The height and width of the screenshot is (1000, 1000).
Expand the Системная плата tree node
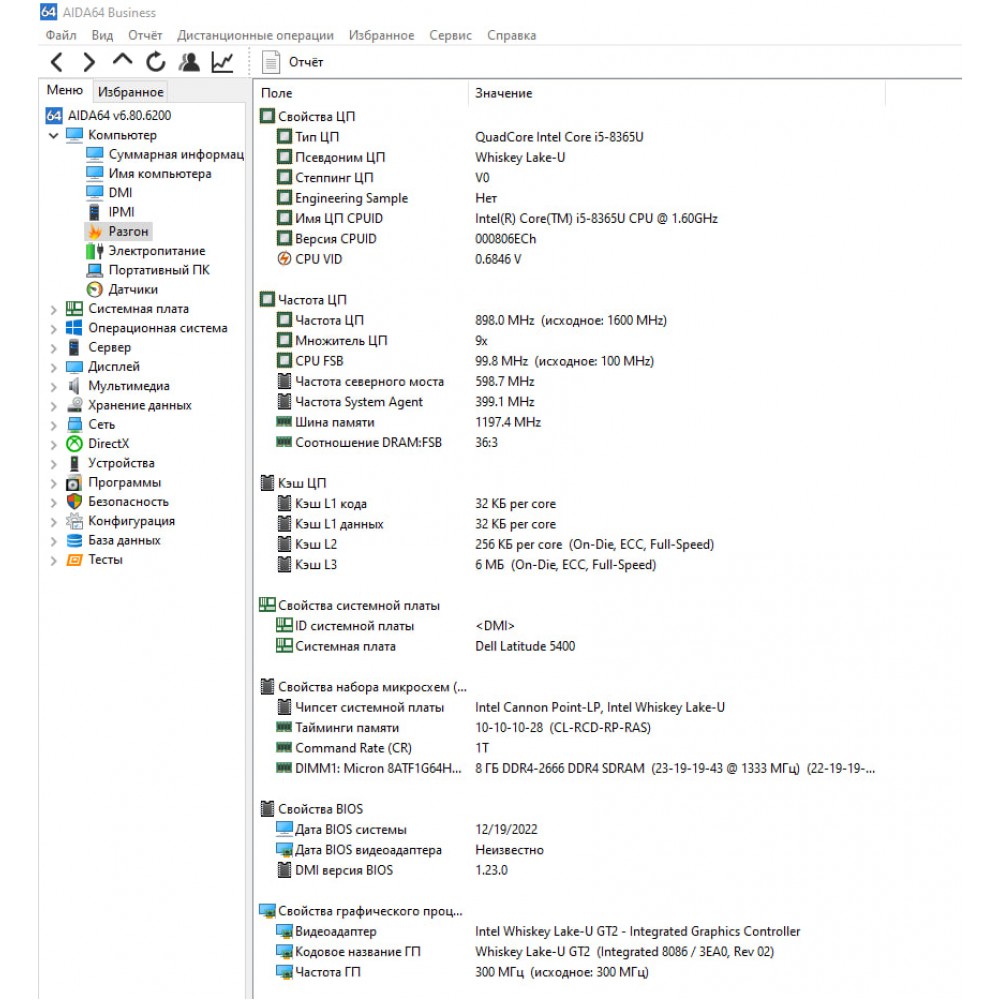(54, 309)
